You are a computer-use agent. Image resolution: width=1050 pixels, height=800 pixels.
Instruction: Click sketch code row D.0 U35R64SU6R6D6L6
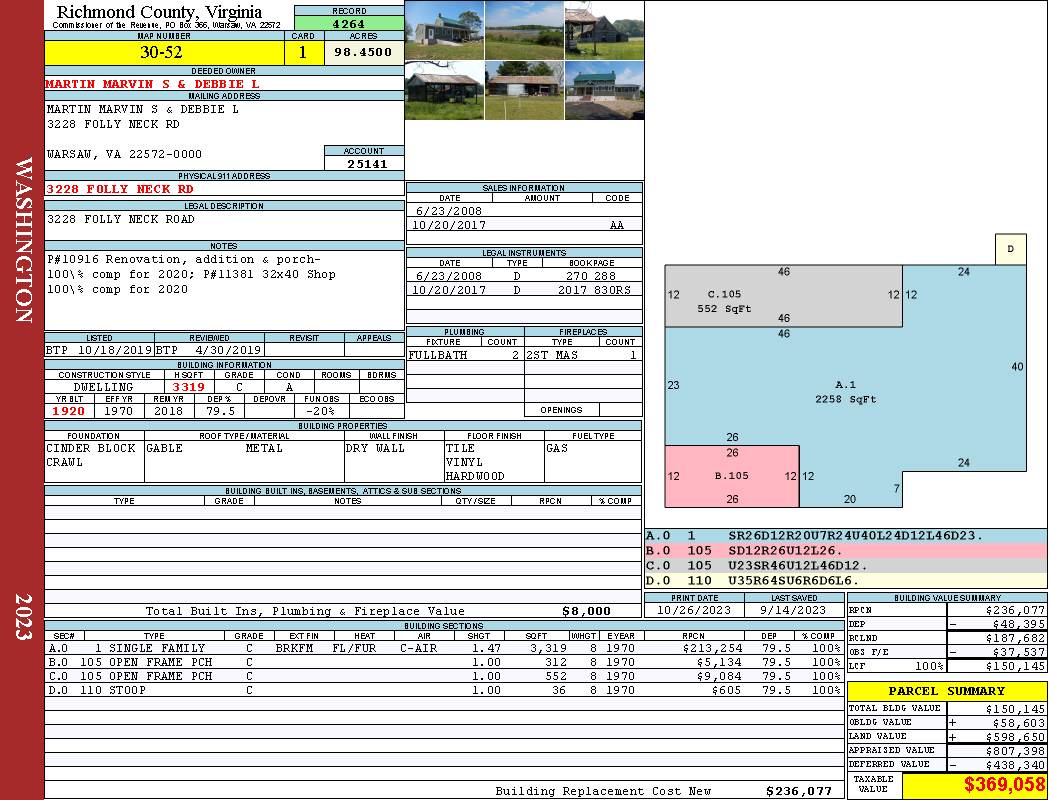pyautogui.click(x=845, y=580)
